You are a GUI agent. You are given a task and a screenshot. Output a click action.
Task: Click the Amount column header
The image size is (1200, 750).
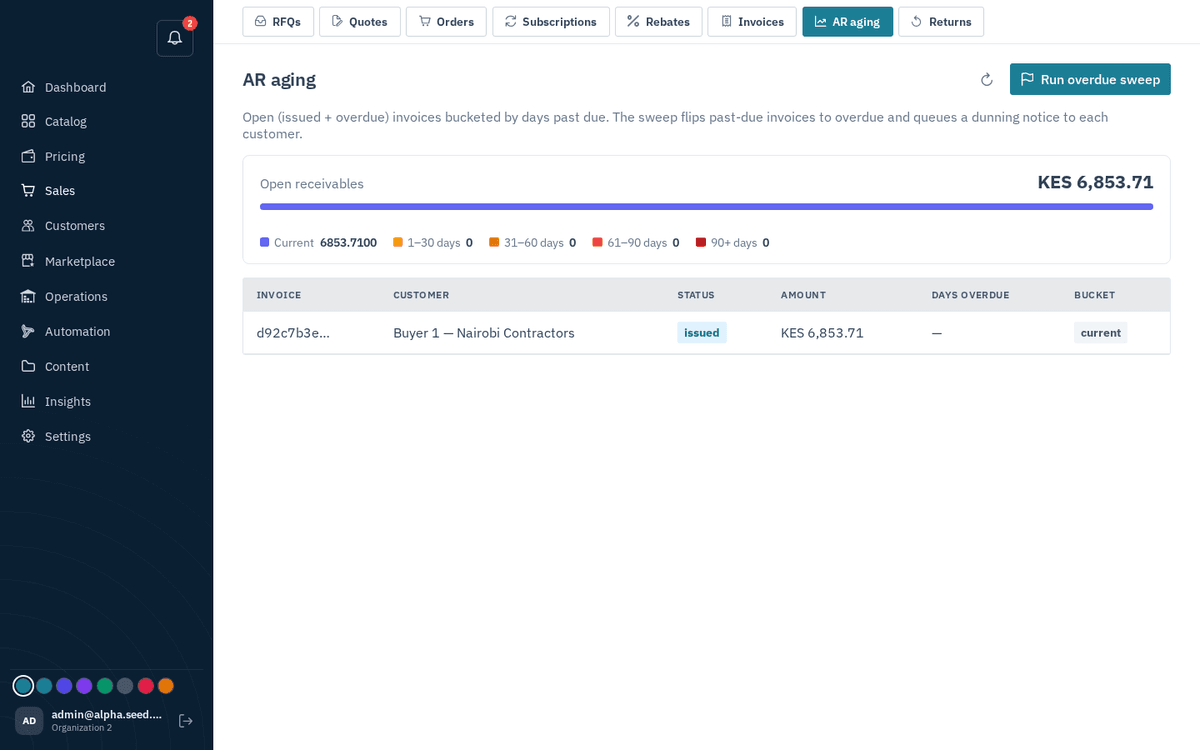point(803,295)
